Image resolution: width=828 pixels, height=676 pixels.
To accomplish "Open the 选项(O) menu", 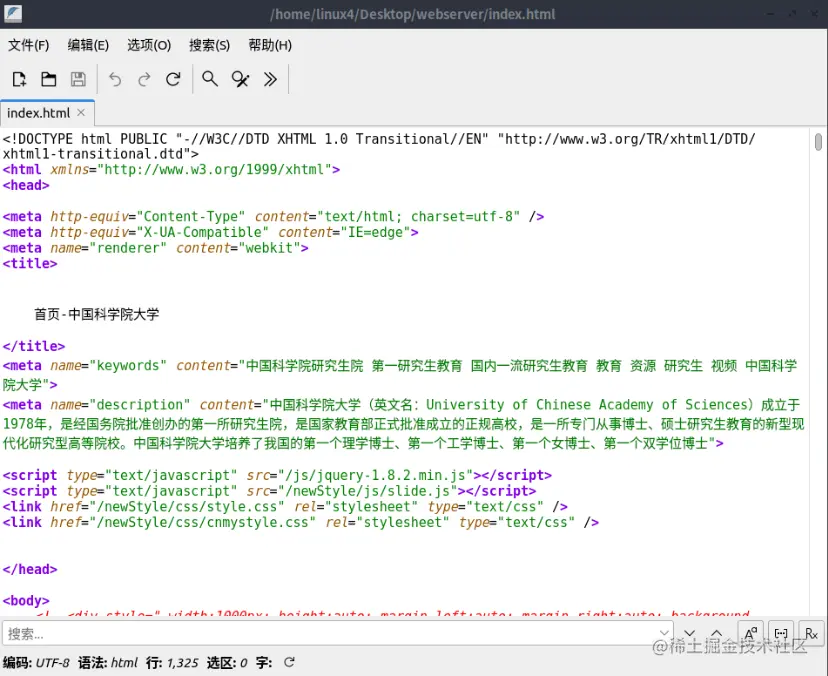I will tap(149, 45).
